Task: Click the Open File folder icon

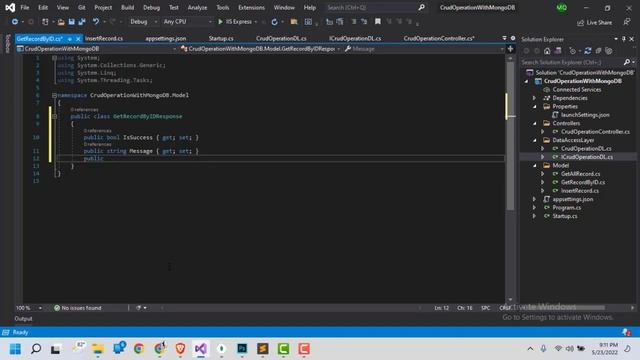Action: (x=61, y=22)
